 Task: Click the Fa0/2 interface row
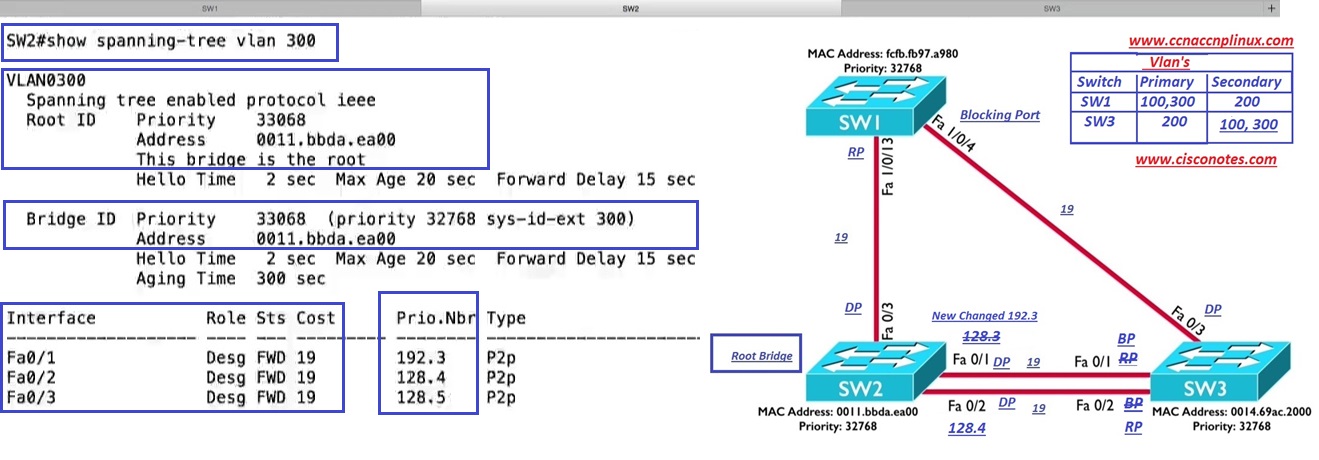[x=261, y=378]
